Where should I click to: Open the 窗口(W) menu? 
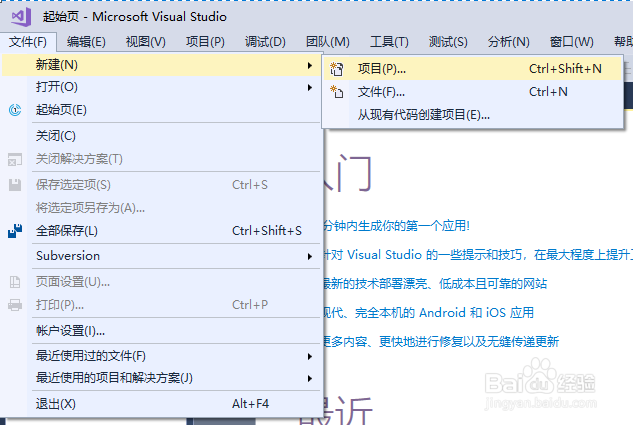(571, 42)
